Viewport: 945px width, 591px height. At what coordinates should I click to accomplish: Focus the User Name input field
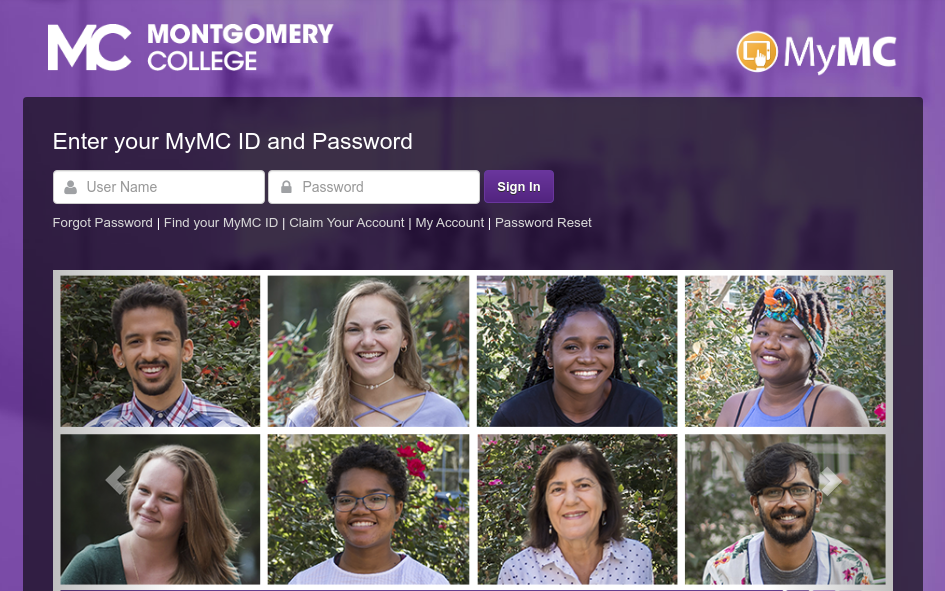(159, 187)
